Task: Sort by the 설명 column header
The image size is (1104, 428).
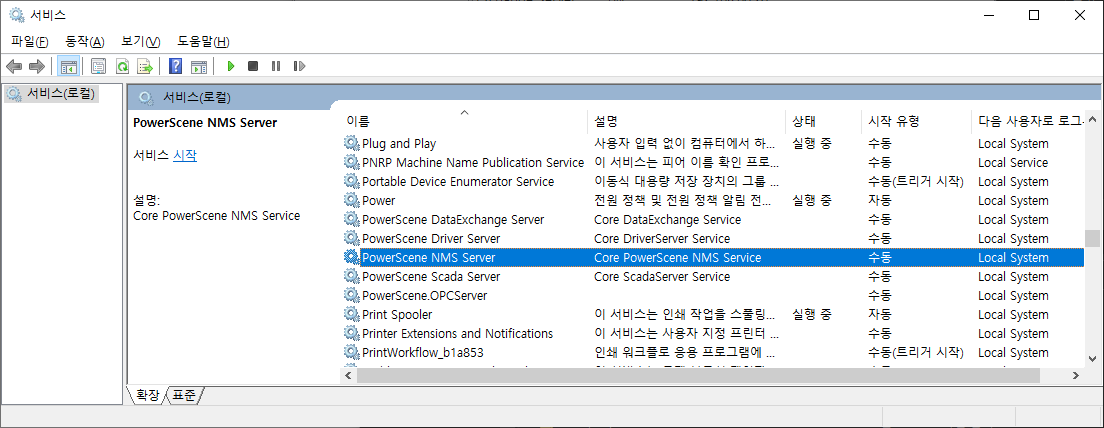Action: [686, 121]
